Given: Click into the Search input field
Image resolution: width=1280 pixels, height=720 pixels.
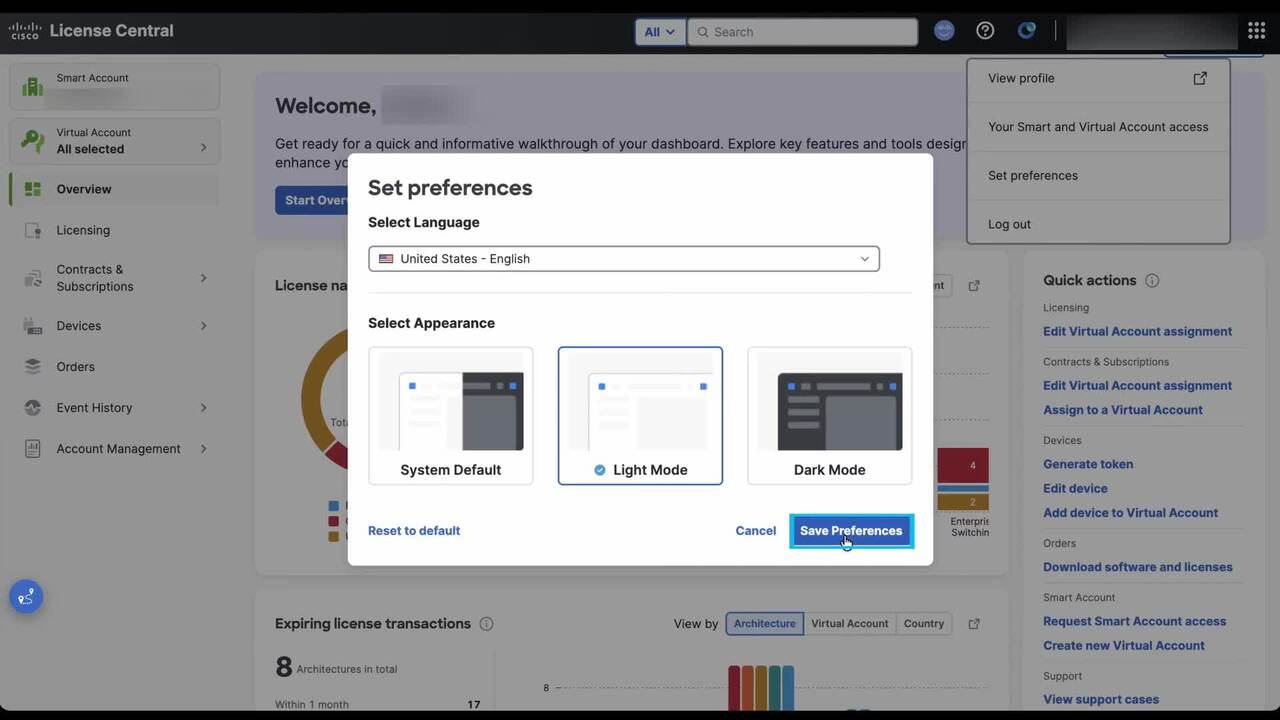Looking at the screenshot, I should coord(810,32).
